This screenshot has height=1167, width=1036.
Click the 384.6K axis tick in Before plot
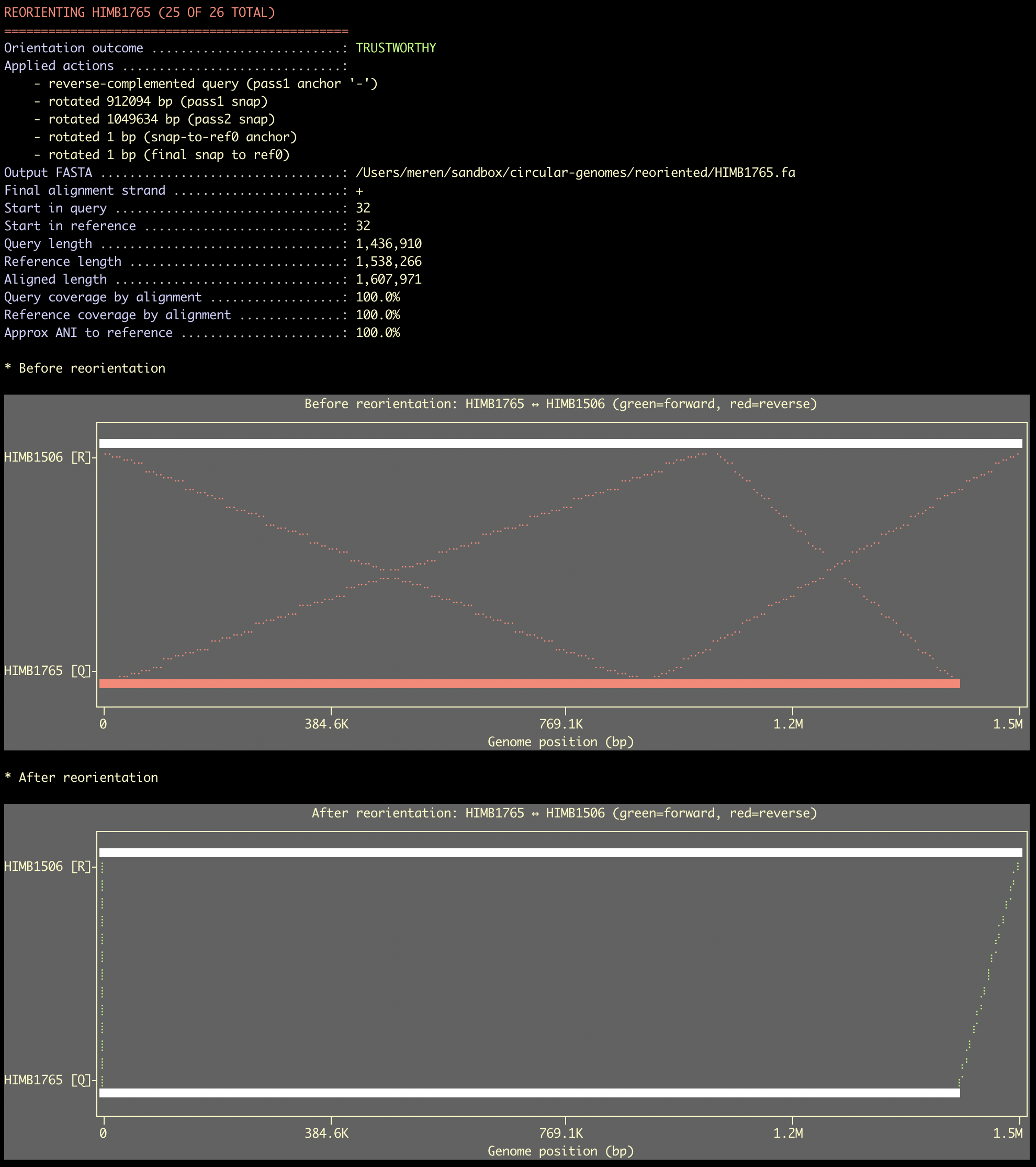(326, 724)
